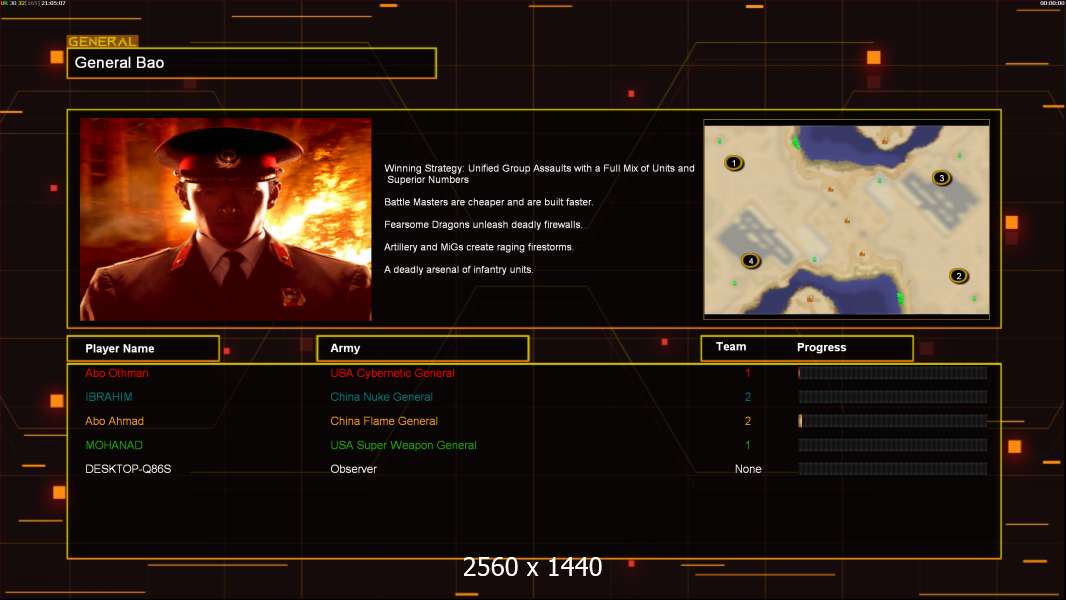Click the Fearsome Dragons firewalls line

pyautogui.click(x=483, y=224)
